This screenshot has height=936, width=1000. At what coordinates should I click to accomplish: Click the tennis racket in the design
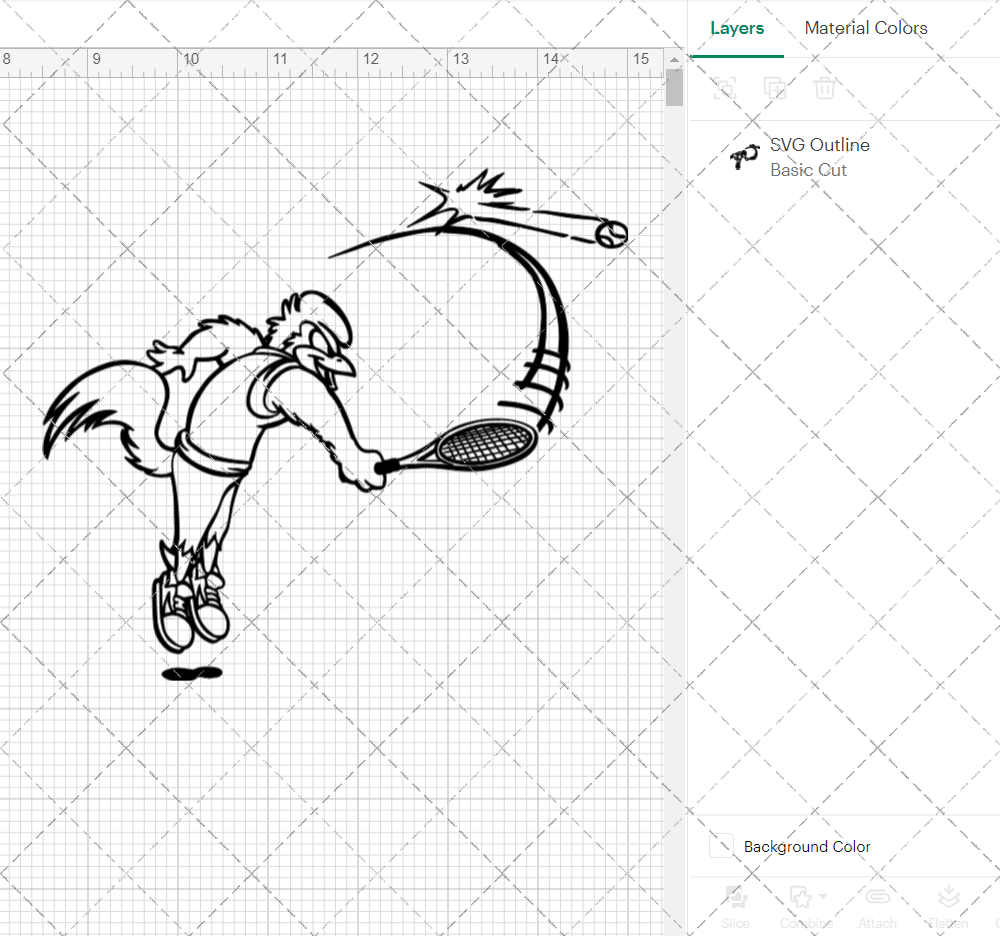click(x=457, y=448)
